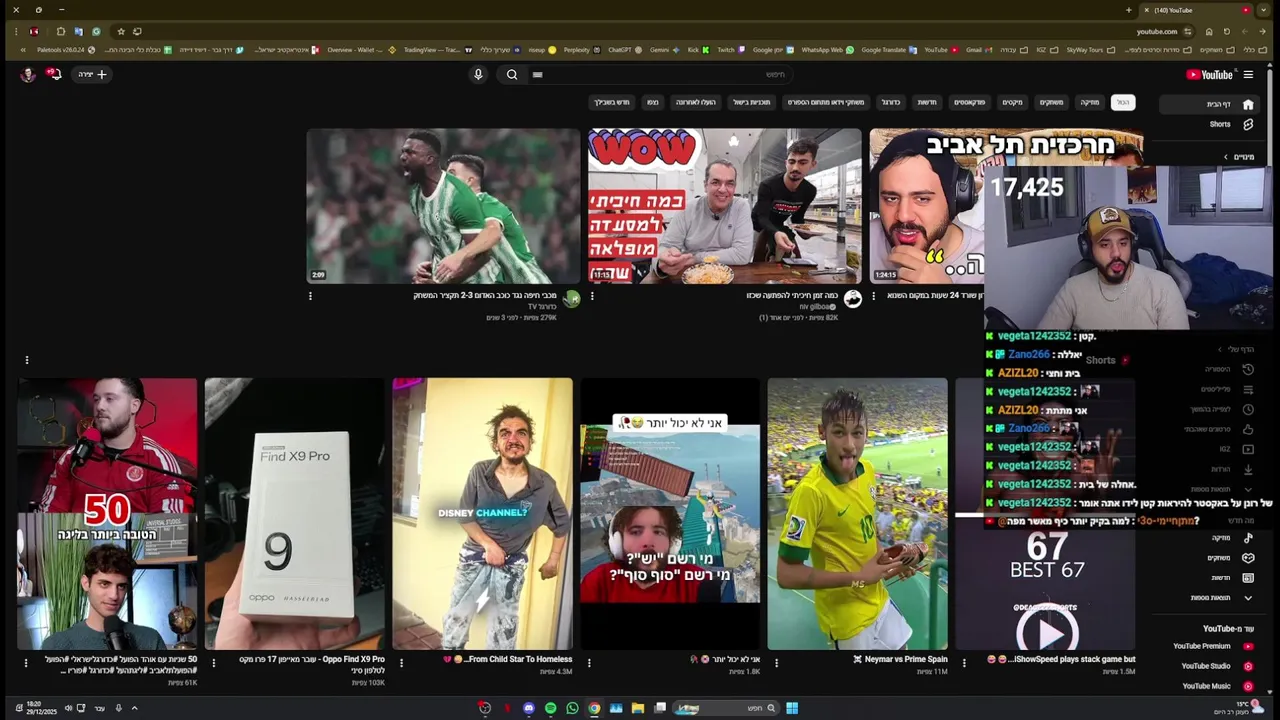
Task: Open the Maccabi Haifa football highlights thumbnail
Action: 443,206
